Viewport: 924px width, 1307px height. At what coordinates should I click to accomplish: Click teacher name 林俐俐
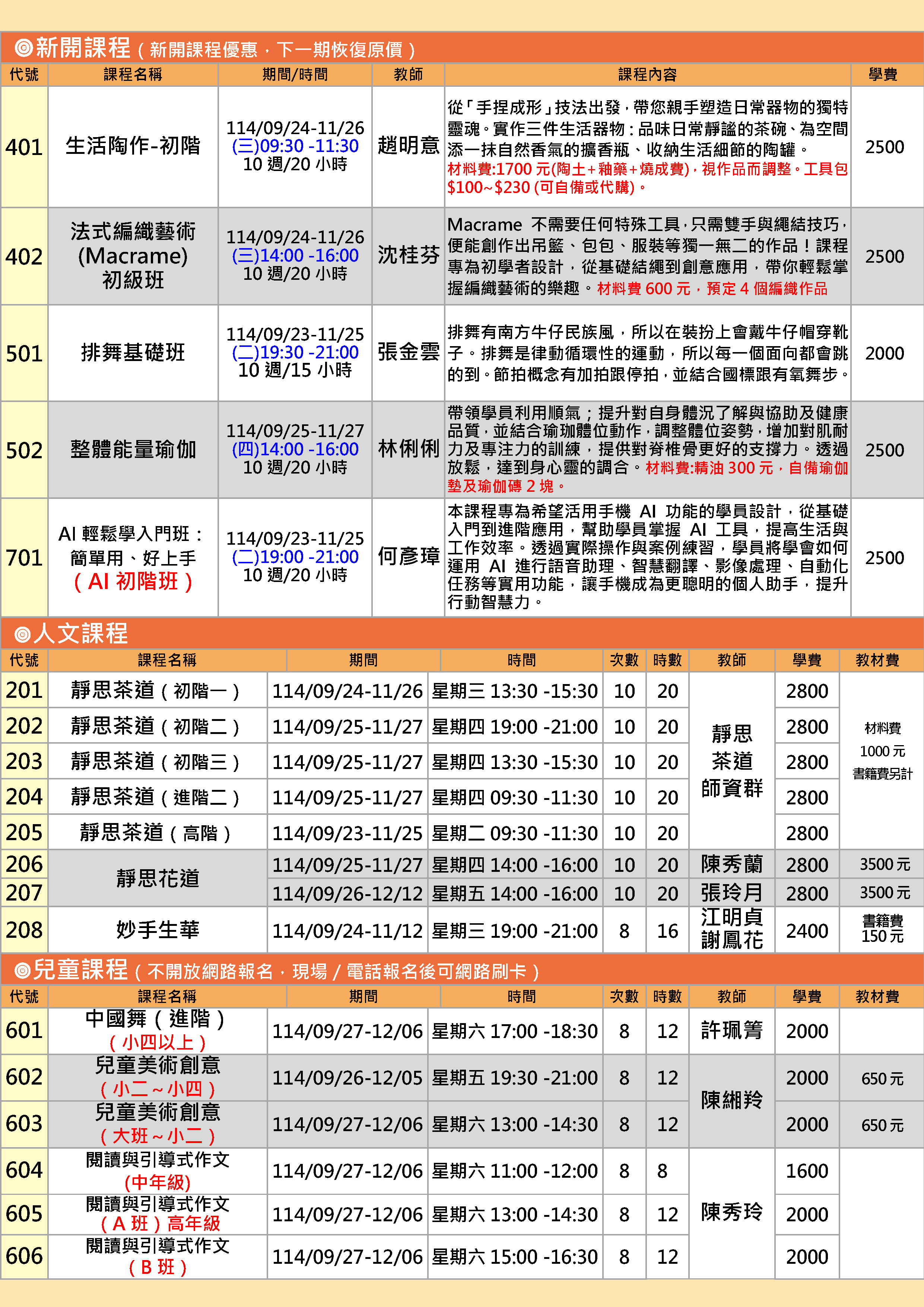(409, 449)
